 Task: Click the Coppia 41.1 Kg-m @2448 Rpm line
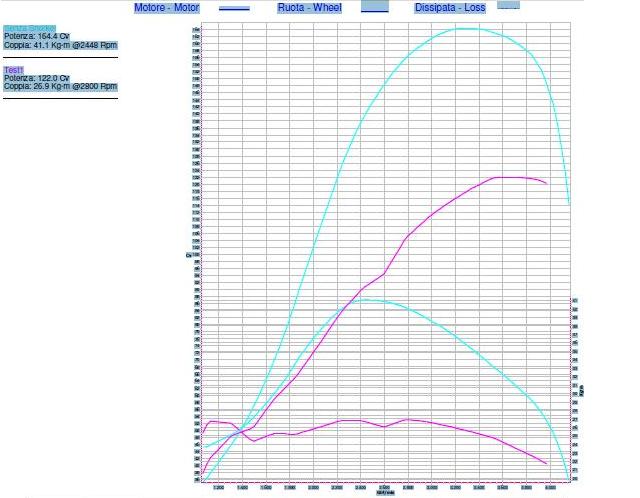tap(61, 45)
